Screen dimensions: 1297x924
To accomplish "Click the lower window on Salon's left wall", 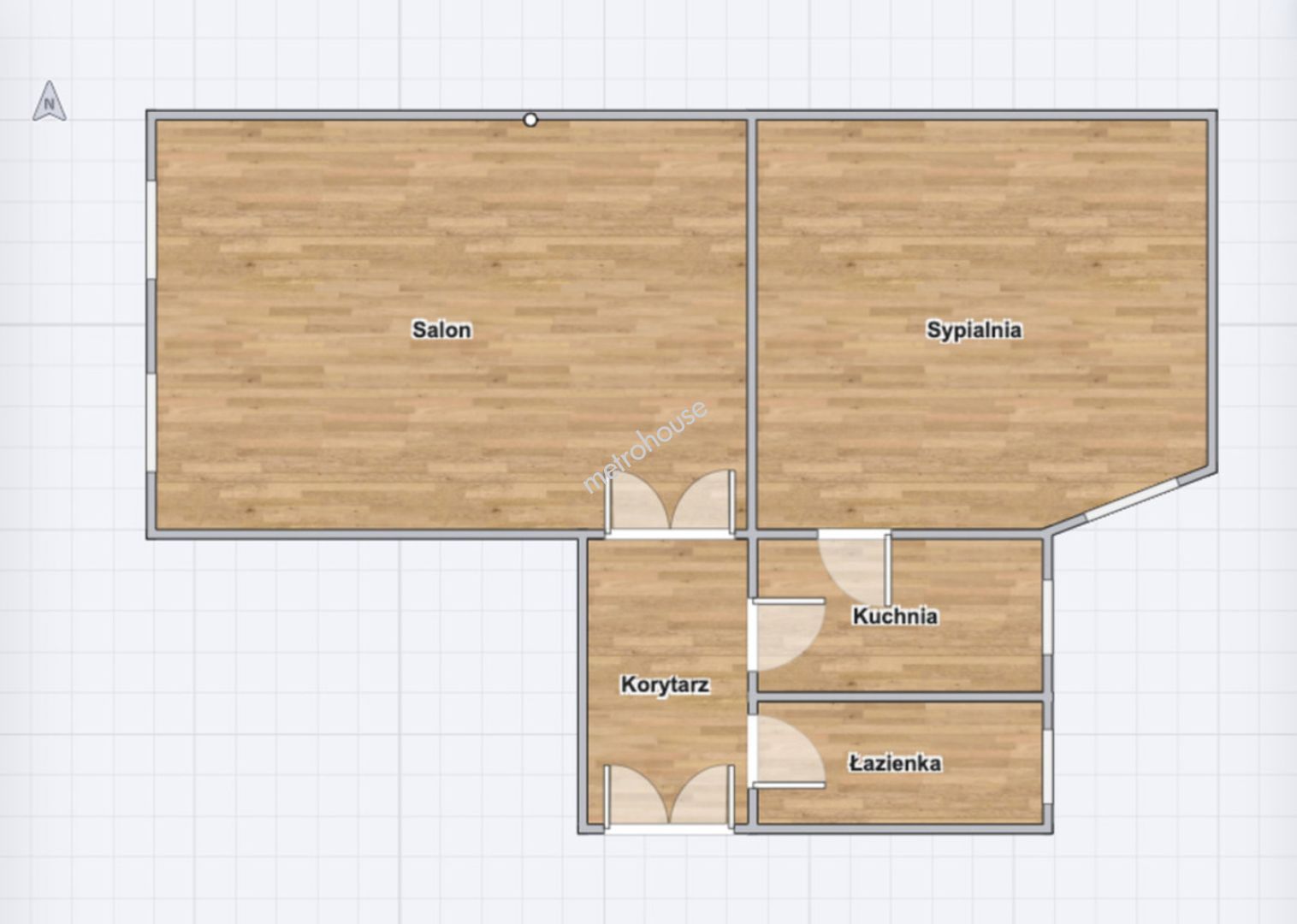I will point(151,422).
